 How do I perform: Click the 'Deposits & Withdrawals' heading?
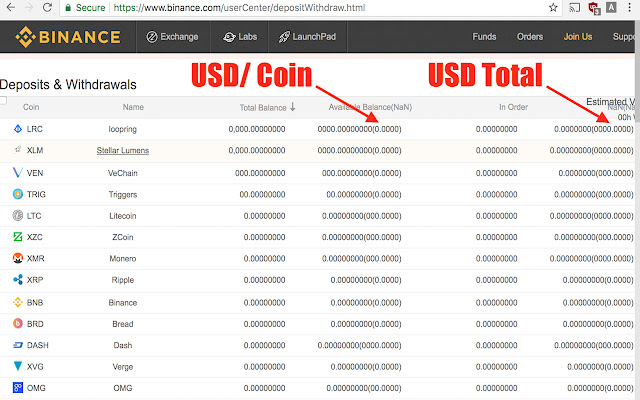coord(68,84)
